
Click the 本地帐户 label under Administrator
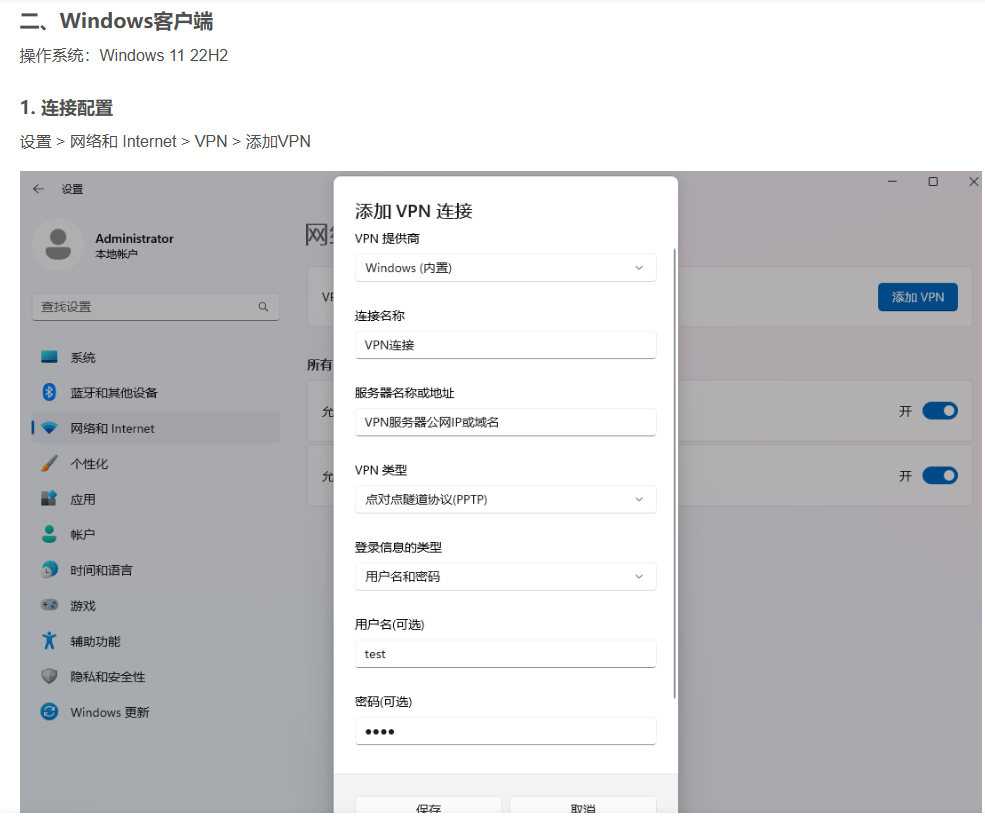pyautogui.click(x=116, y=254)
